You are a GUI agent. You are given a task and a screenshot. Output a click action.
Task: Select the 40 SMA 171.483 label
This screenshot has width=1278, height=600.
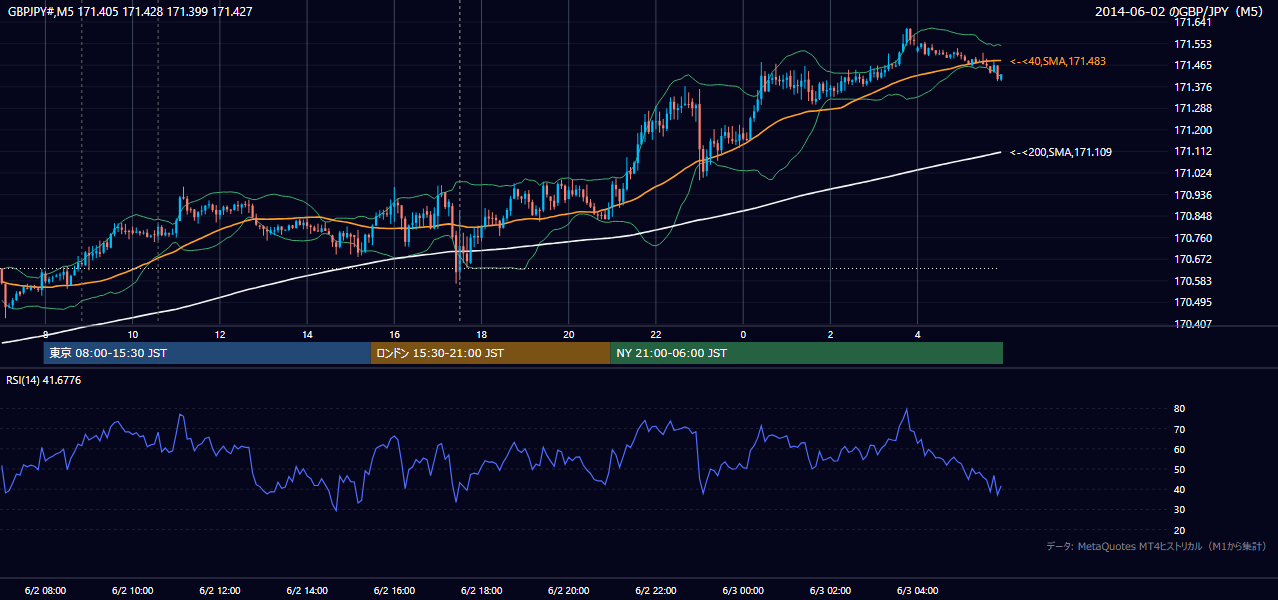click(1057, 62)
